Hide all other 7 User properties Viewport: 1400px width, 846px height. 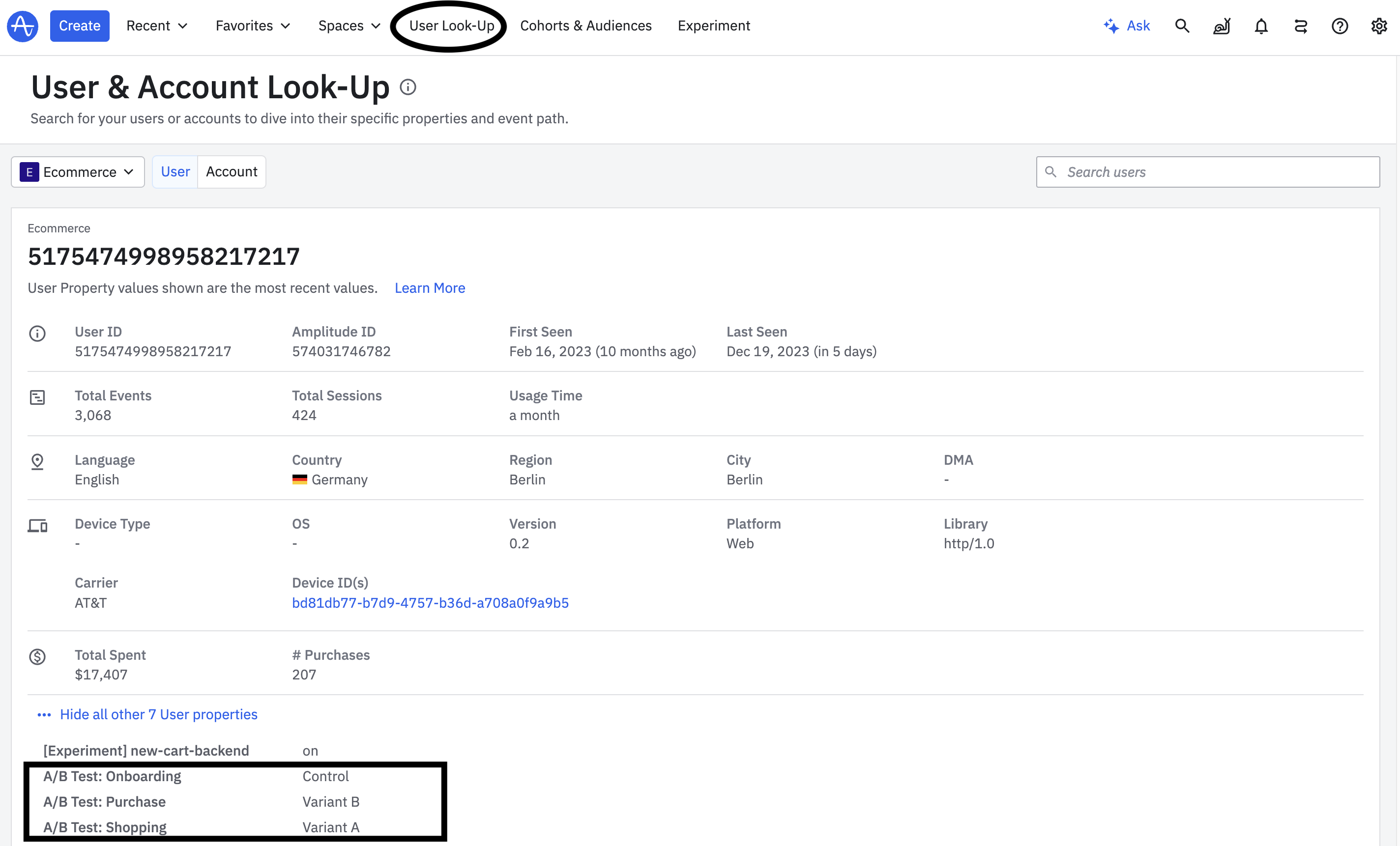click(158, 714)
